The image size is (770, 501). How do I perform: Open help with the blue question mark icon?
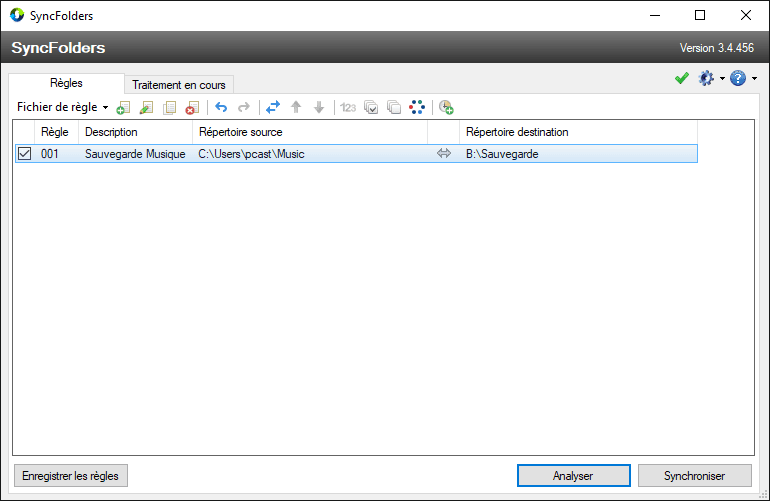[738, 78]
